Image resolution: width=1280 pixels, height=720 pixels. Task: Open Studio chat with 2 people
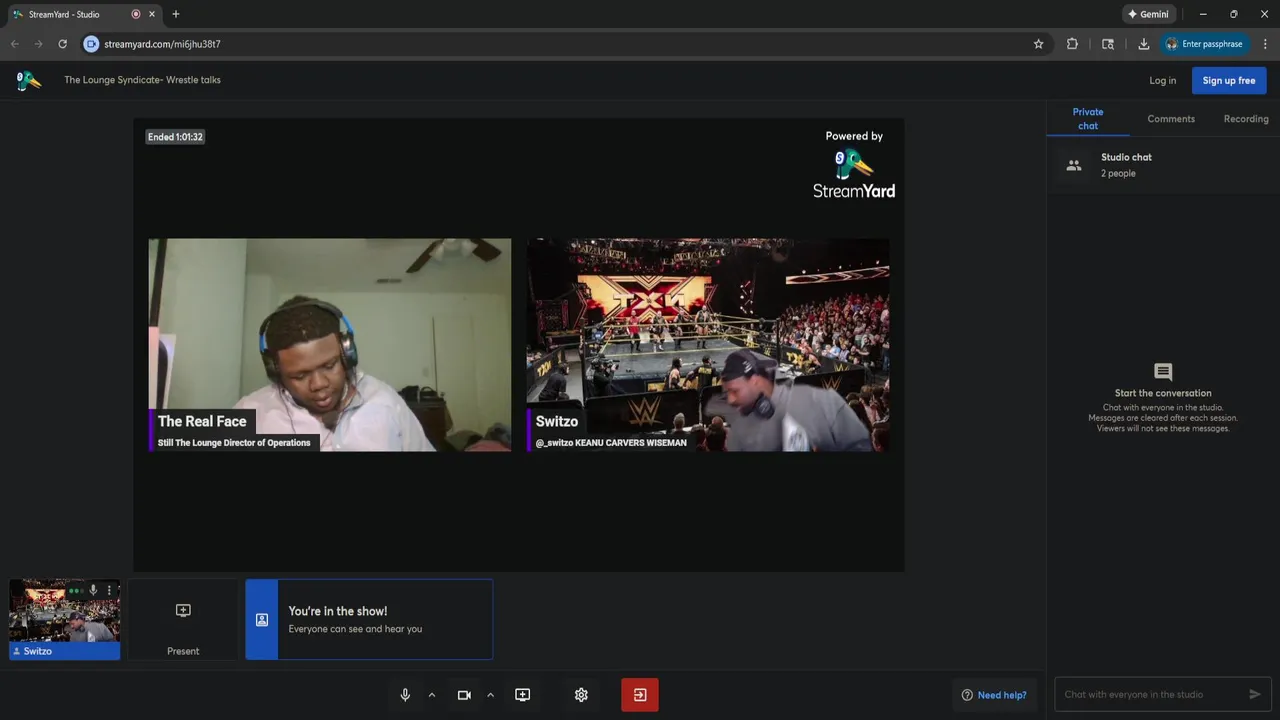point(1163,165)
